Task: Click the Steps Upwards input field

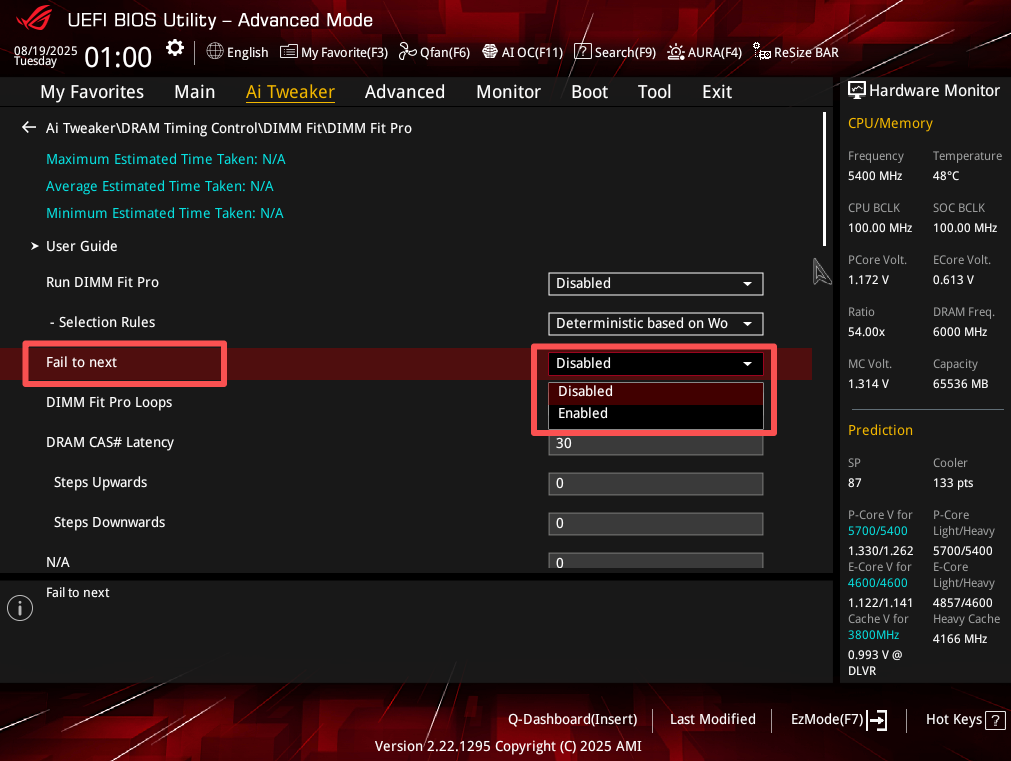Action: (x=656, y=484)
